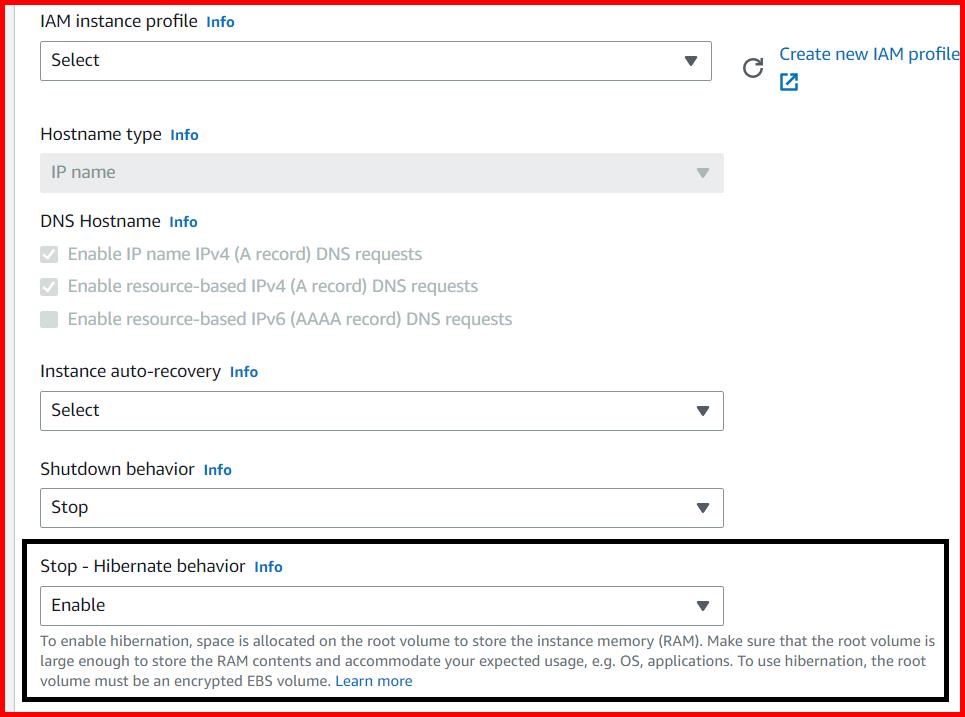Check Enable resource-based IPv6 (AAAA record) DNS requests
The width and height of the screenshot is (965, 717).
click(50, 319)
